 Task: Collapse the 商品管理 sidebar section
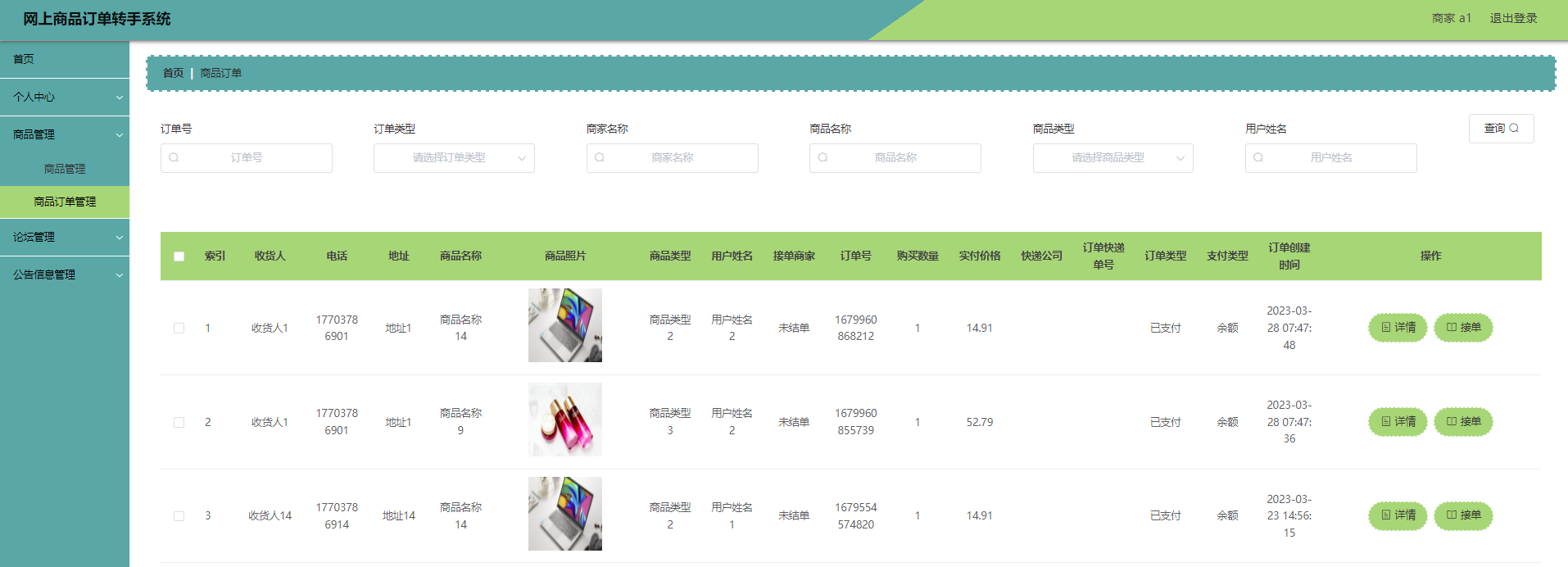(65, 134)
